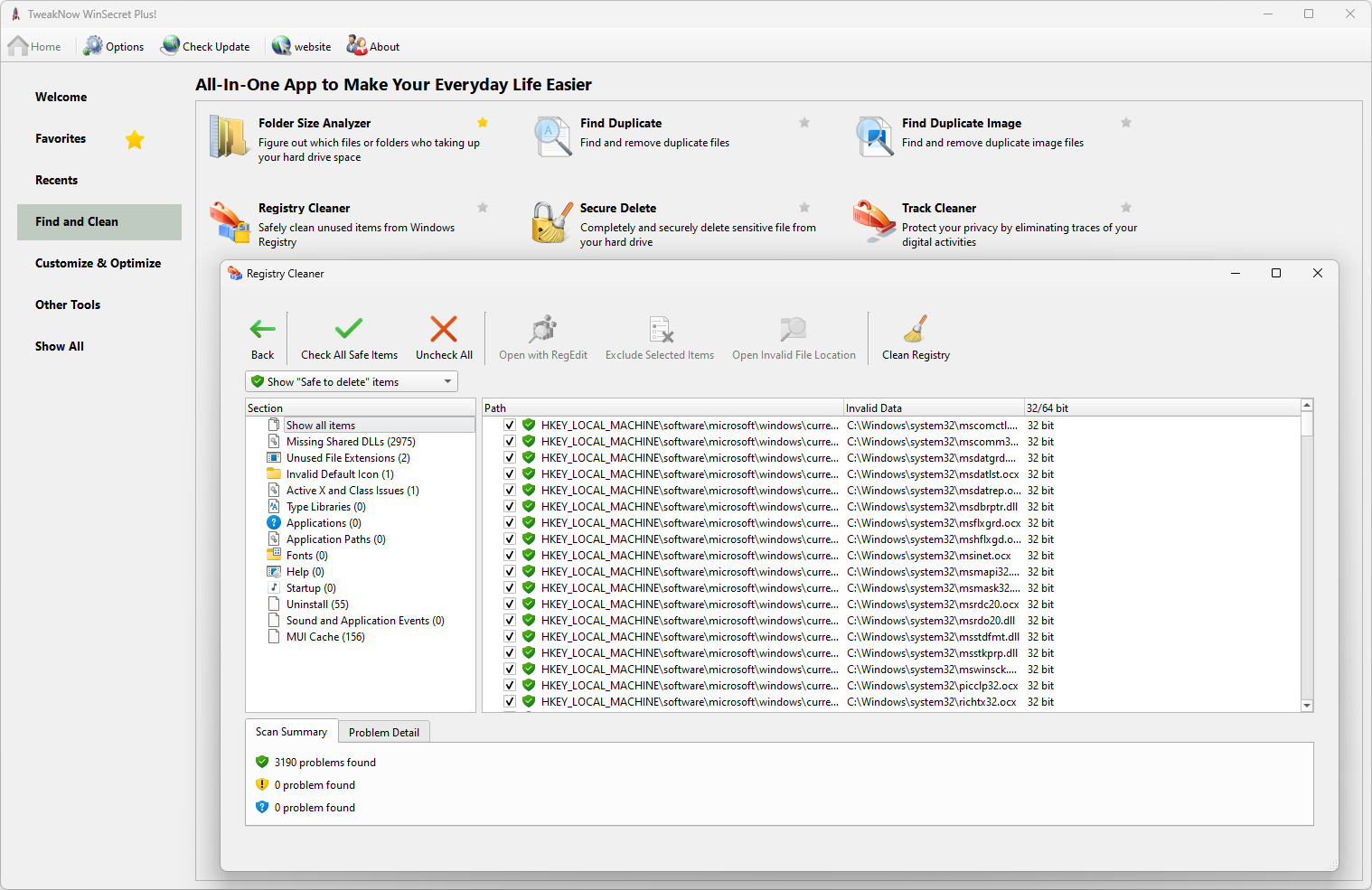Click the results list scrollbar down arrow
The image size is (1372, 890).
(x=1306, y=706)
